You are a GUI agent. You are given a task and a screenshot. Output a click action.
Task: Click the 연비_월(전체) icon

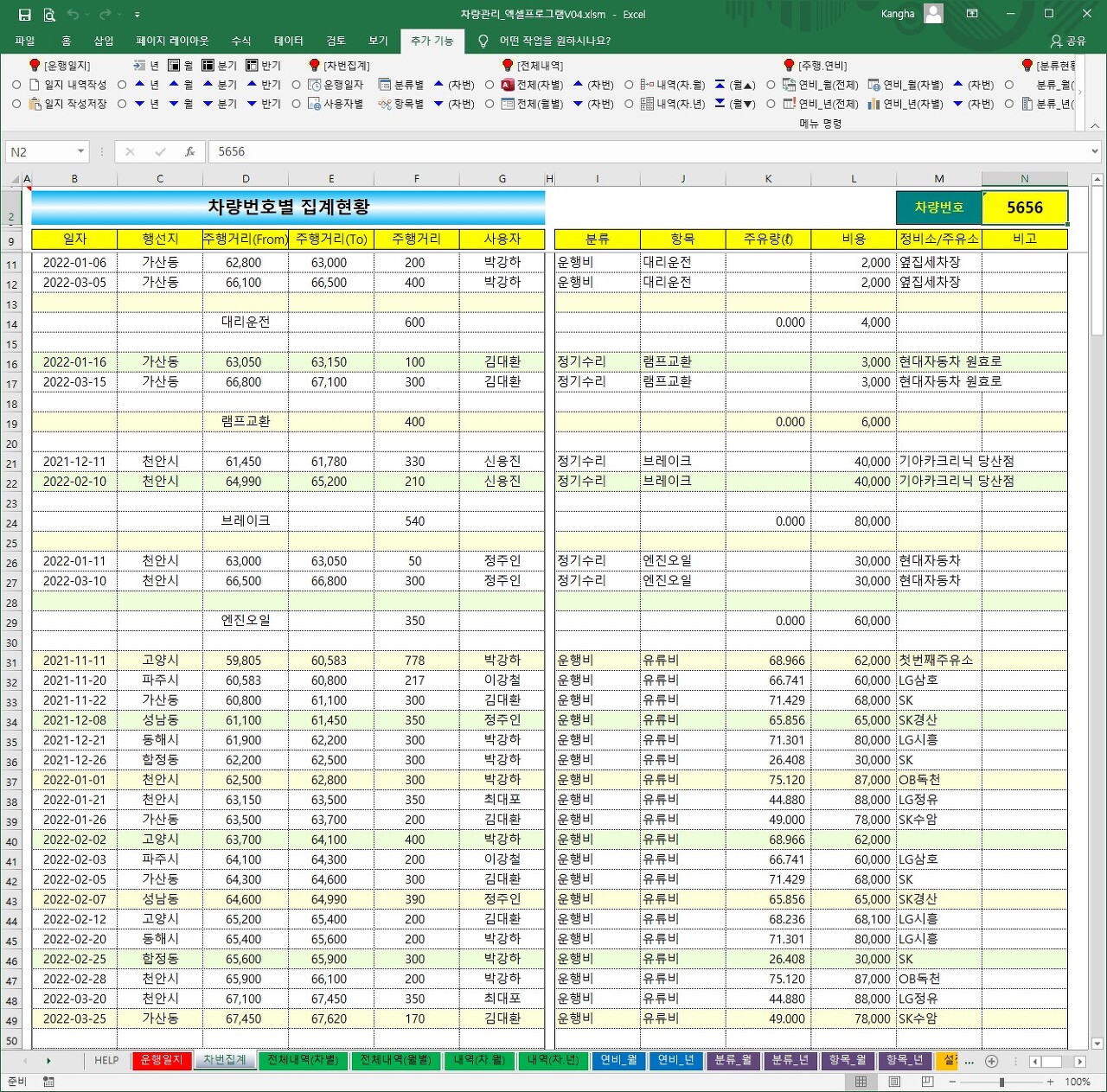tap(789, 85)
